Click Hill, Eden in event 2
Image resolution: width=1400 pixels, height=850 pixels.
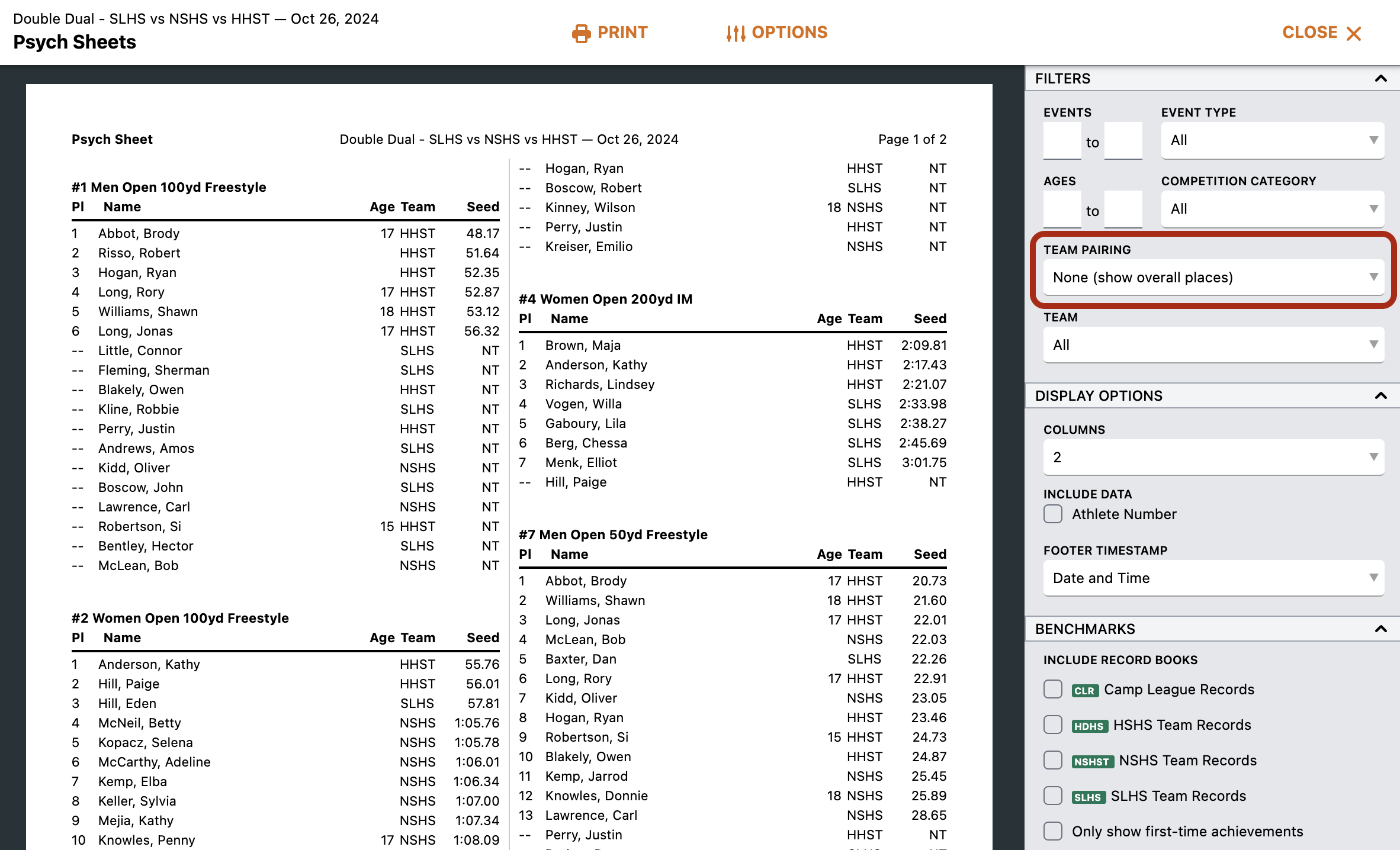[127, 703]
